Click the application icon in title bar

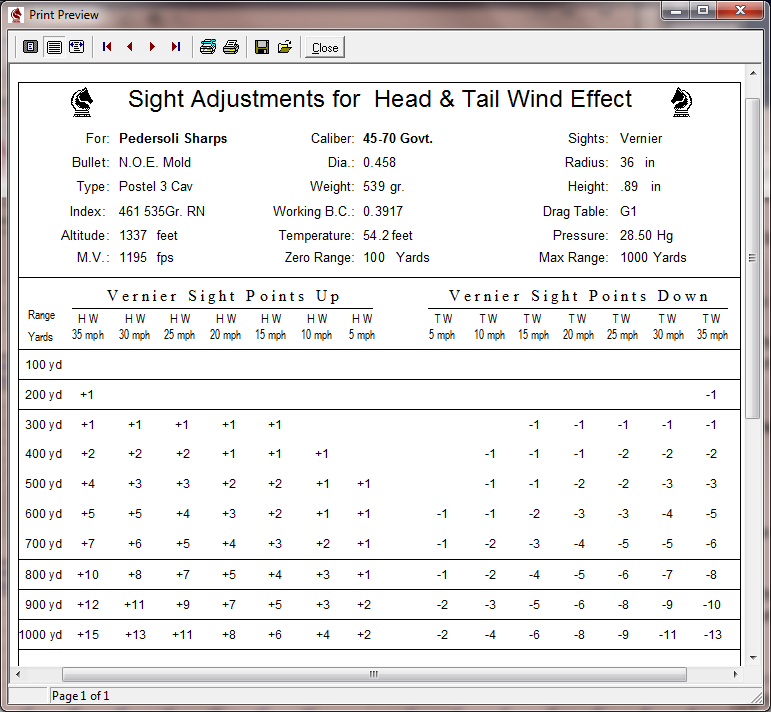(x=17, y=15)
